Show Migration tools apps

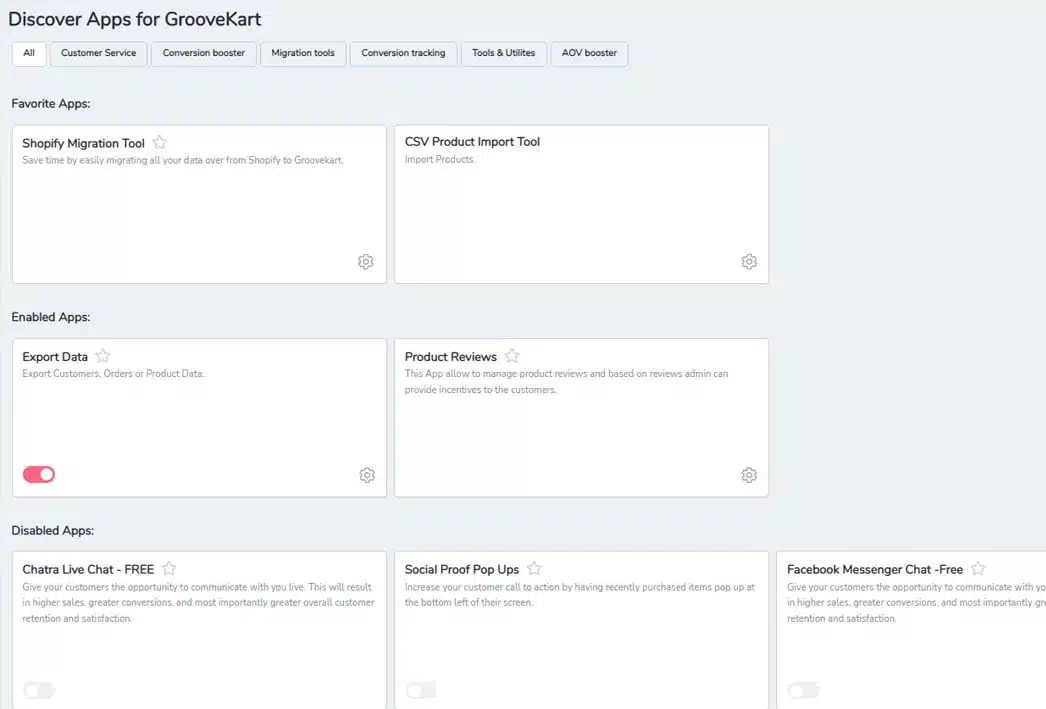pos(303,53)
